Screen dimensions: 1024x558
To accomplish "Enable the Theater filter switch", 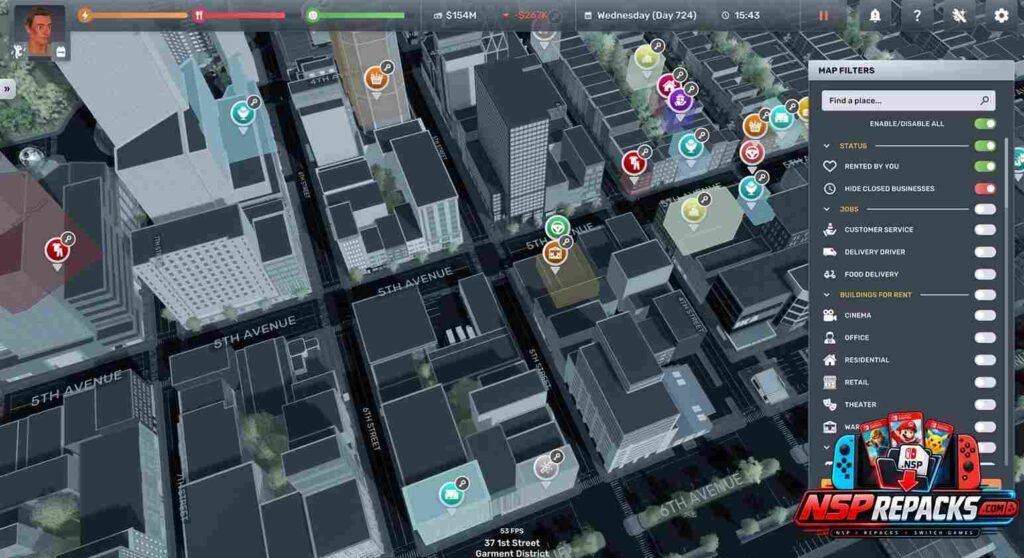I will tap(984, 404).
